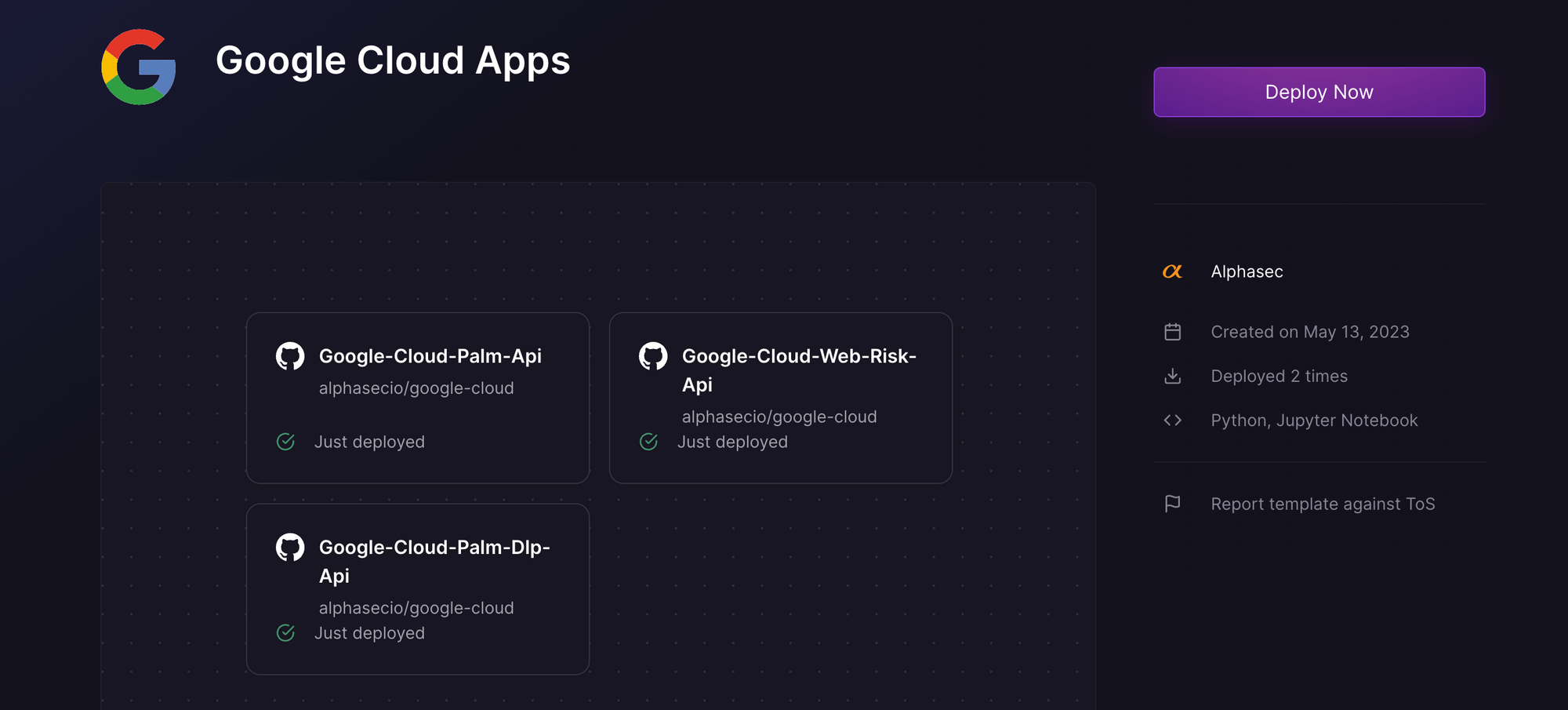Open the alphasecio/google-cloud link under Google-Cloud-Web-Risk-Api

[x=779, y=417]
